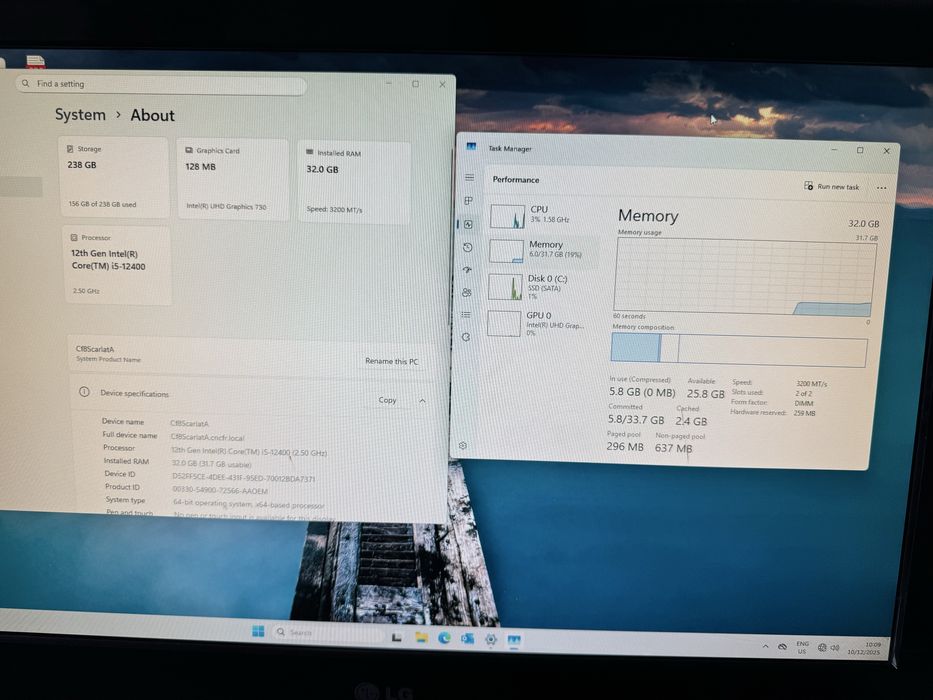Collapse Device specifications section
The height and width of the screenshot is (700, 933).
point(422,401)
